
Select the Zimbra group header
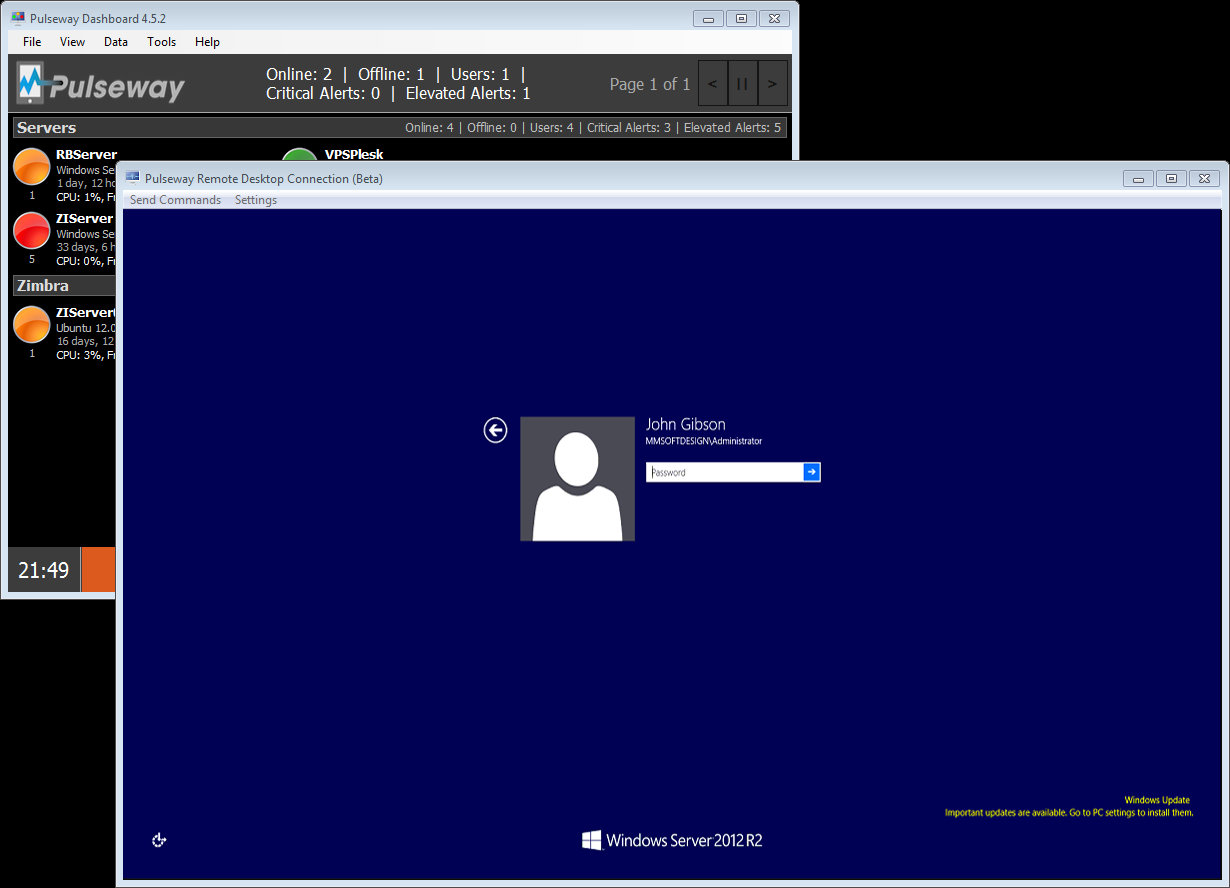tap(64, 286)
